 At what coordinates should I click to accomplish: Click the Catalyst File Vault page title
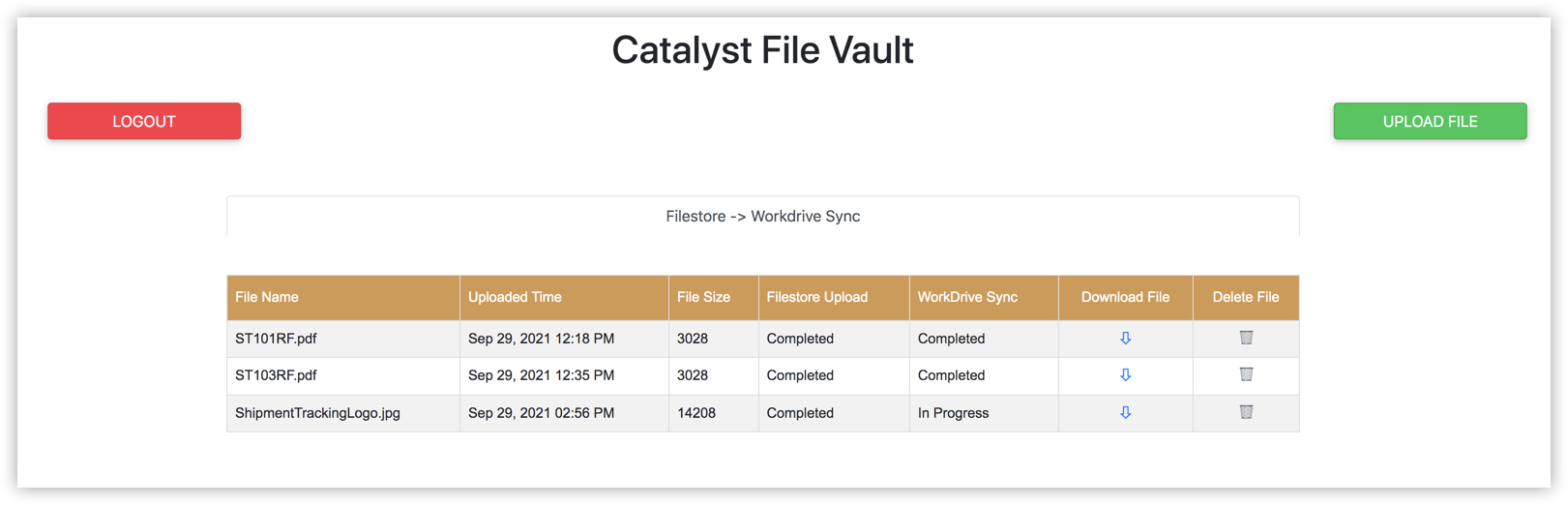coord(762,50)
